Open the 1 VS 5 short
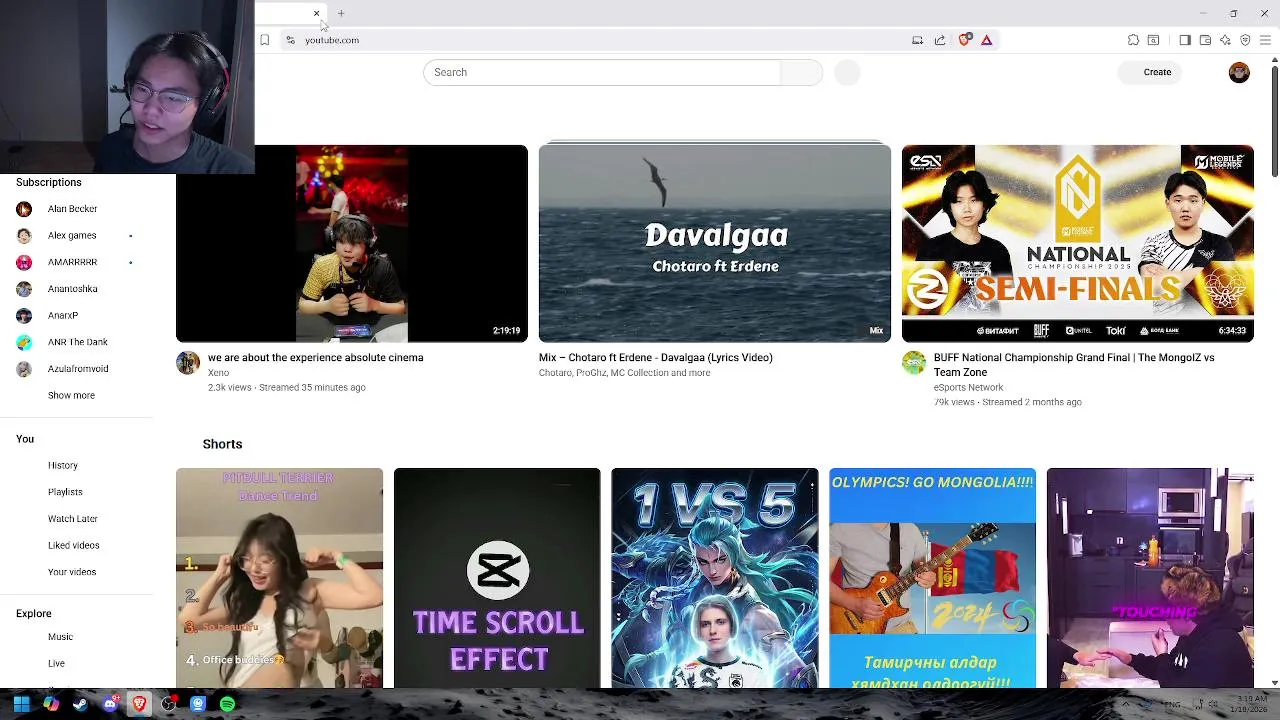 [714, 578]
